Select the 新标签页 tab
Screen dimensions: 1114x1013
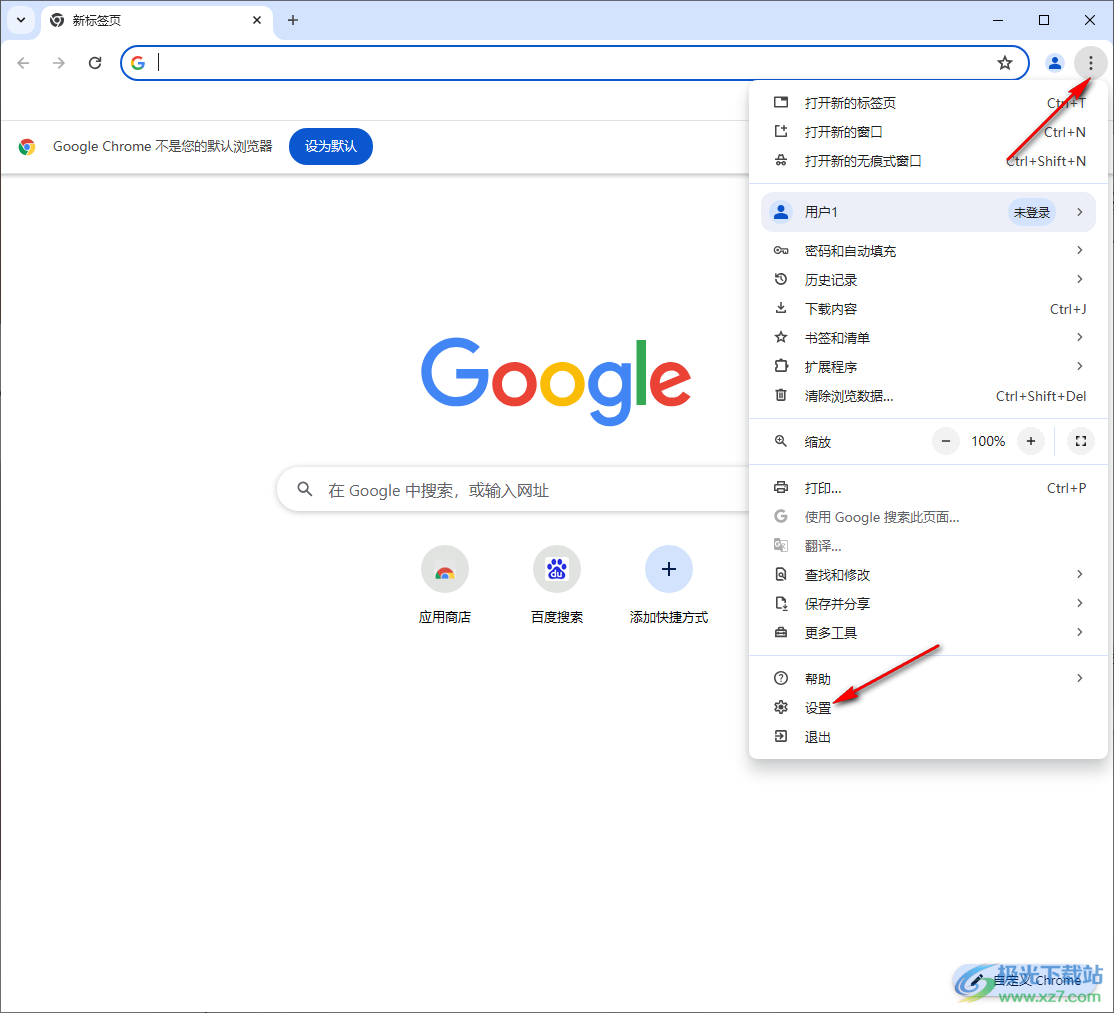156,21
